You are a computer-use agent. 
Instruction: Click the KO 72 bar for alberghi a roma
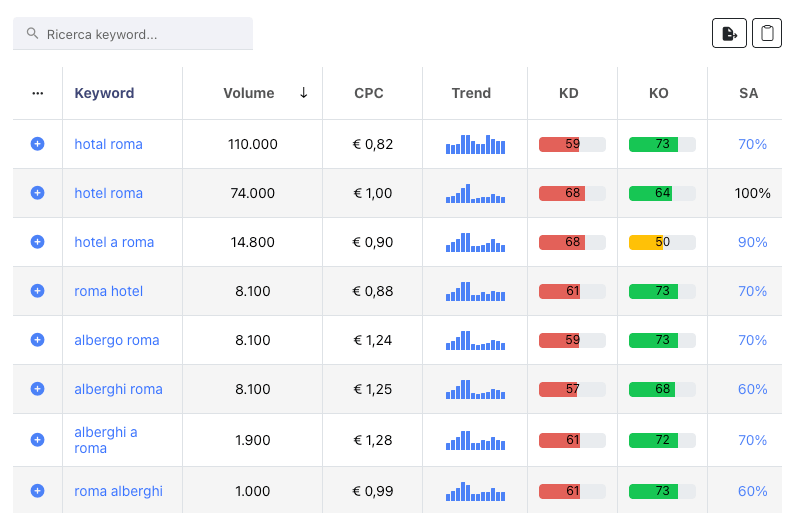[x=662, y=440]
